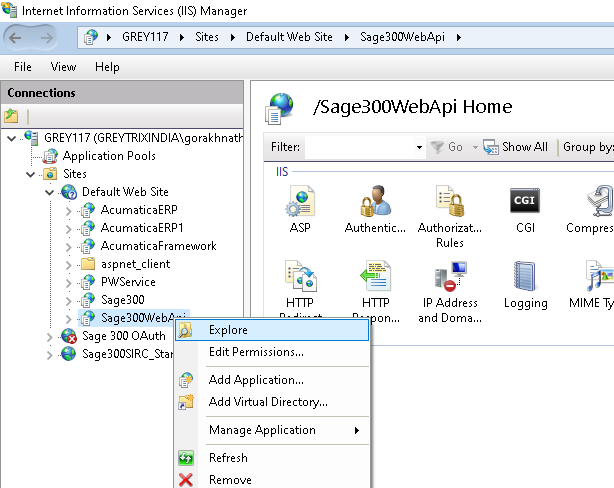This screenshot has width=614, height=488.
Task: Open the File menu
Action: coord(23,67)
